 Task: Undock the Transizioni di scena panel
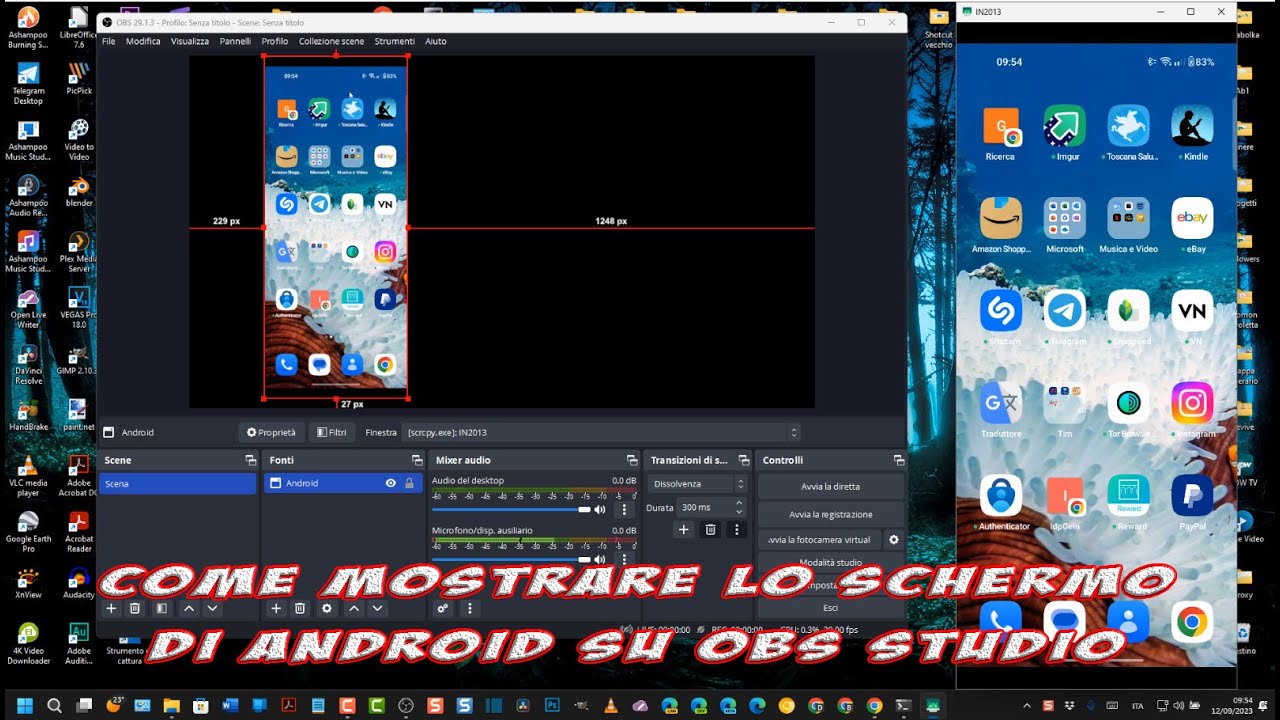743,460
